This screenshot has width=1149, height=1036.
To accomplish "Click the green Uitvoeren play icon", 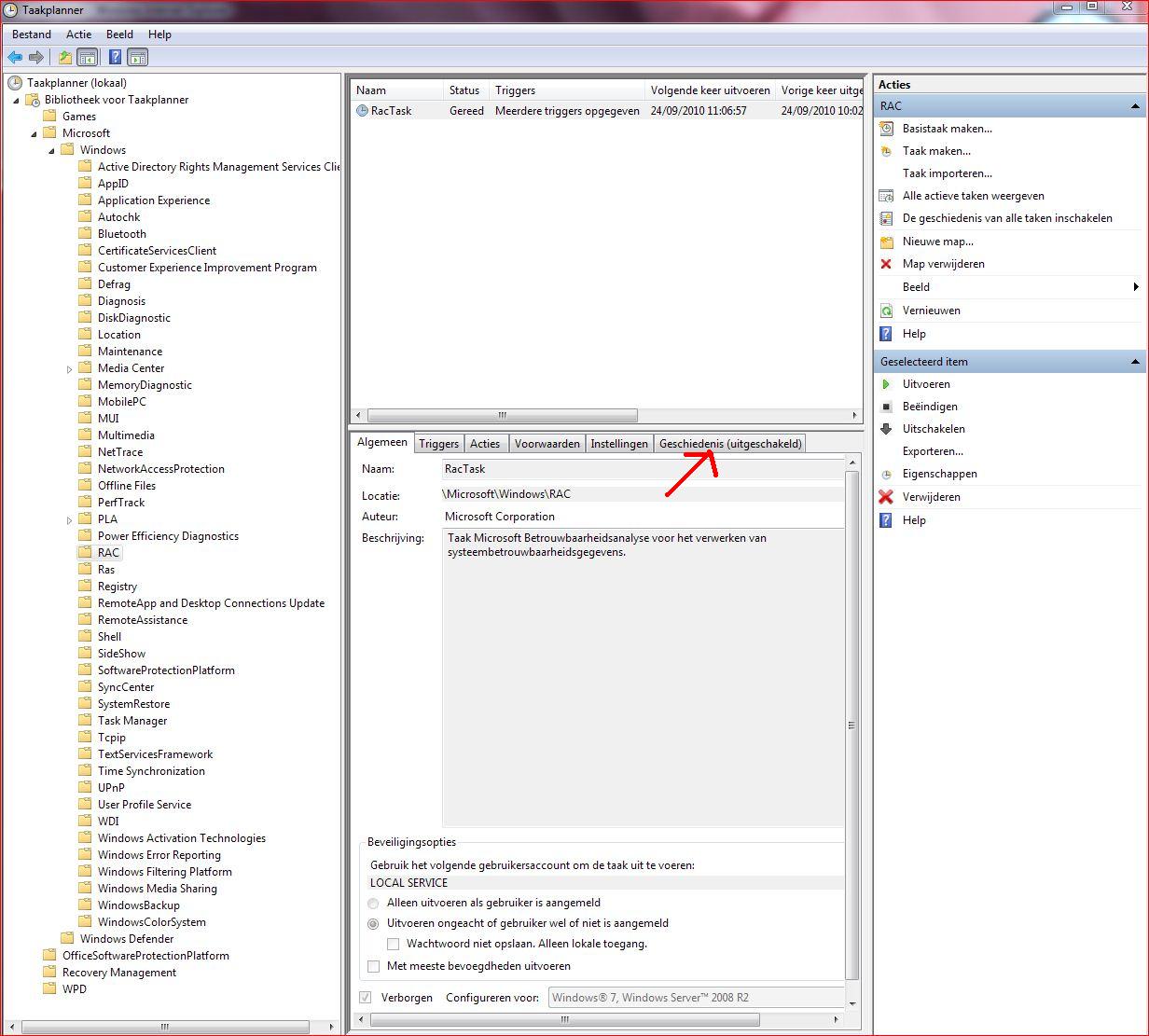I will [x=887, y=384].
